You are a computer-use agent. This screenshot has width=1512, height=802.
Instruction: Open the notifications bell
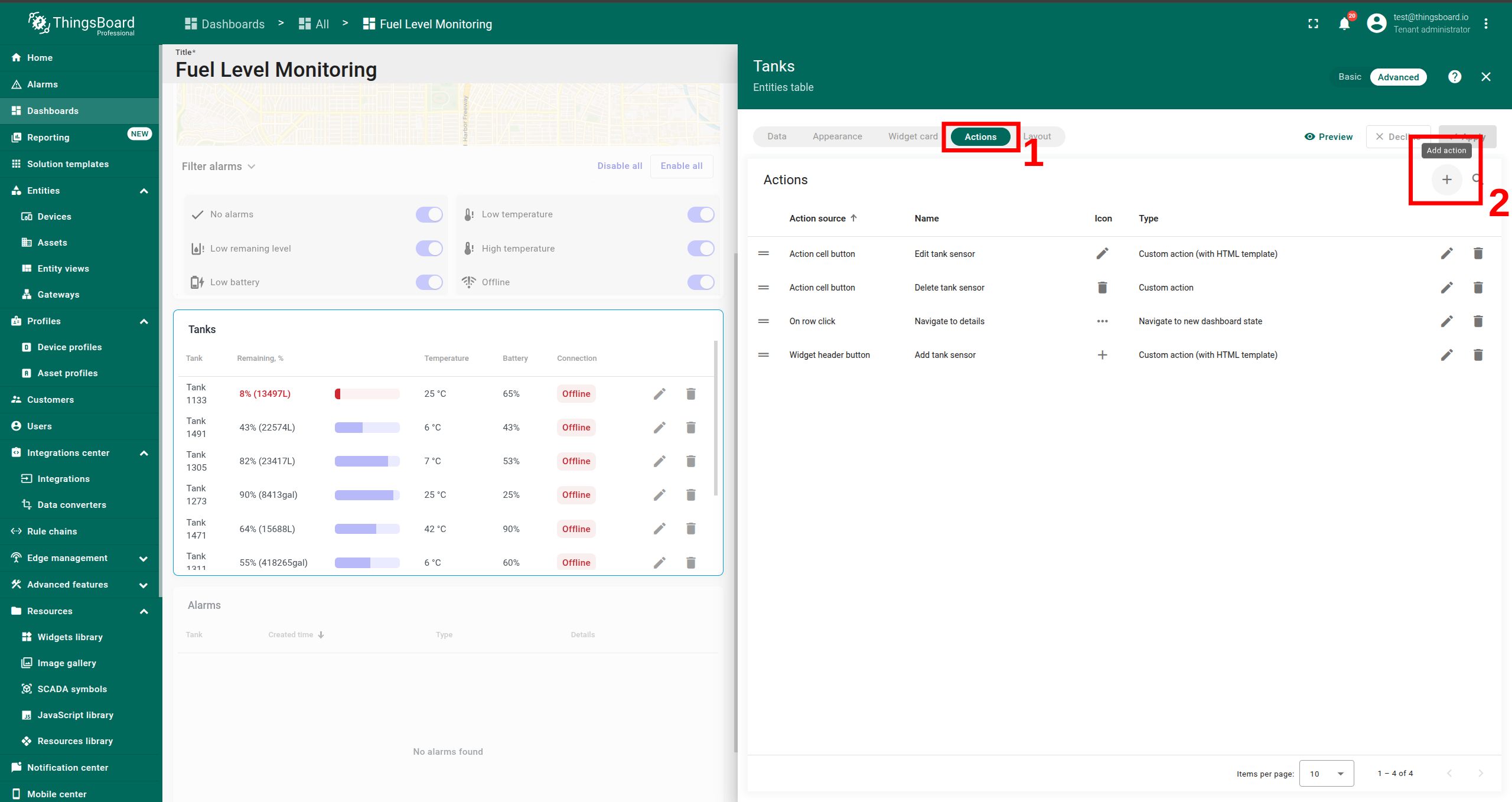[x=1344, y=24]
